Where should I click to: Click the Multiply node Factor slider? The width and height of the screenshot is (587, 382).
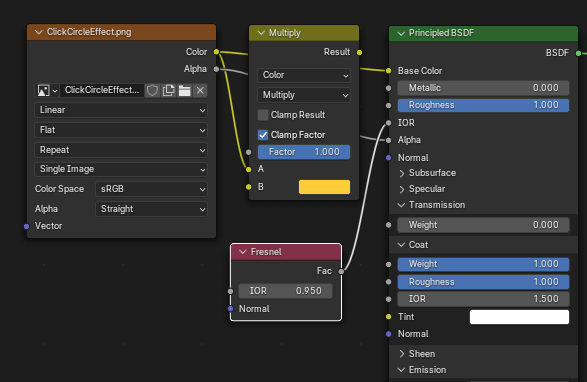tap(304, 152)
